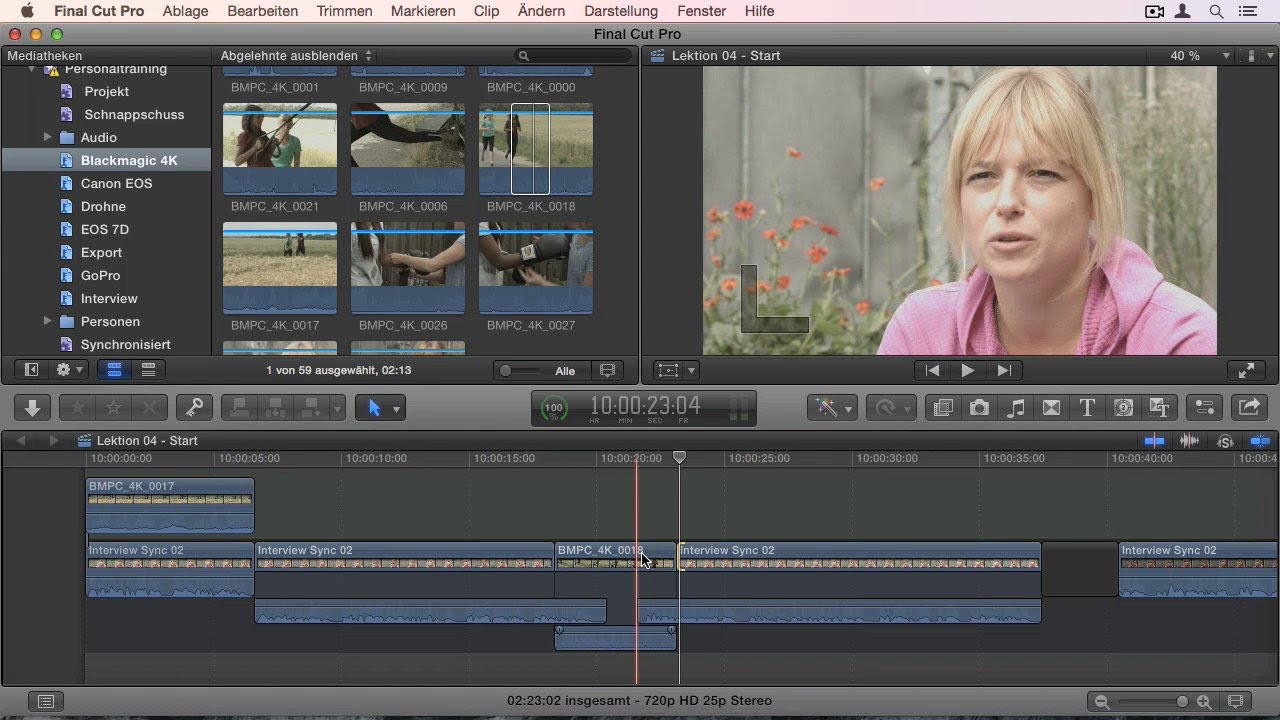Open the keyword editor key icon
The image size is (1280, 720).
(x=194, y=408)
